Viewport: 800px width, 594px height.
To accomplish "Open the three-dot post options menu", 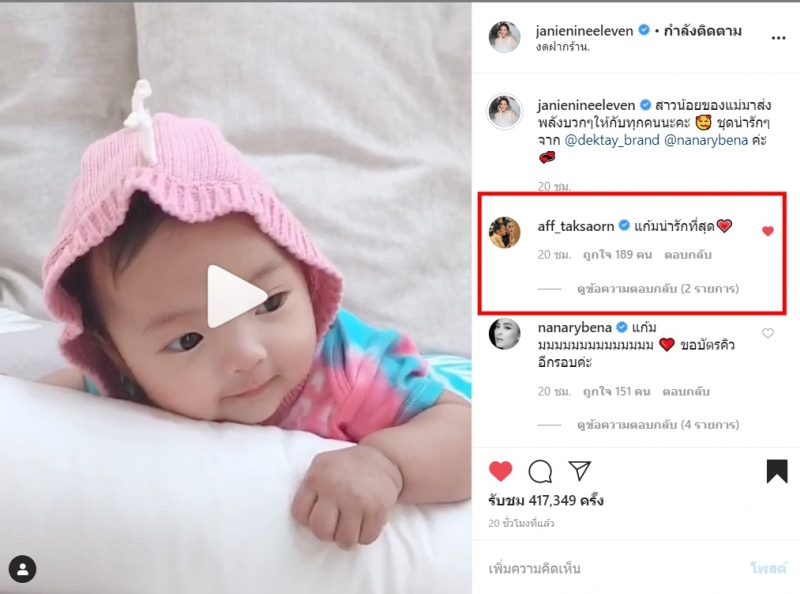I will (778, 38).
